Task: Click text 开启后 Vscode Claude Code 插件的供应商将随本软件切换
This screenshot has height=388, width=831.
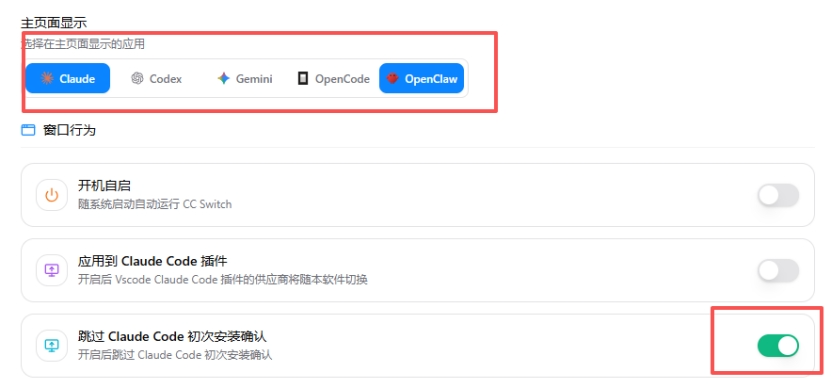Action: coord(223,279)
